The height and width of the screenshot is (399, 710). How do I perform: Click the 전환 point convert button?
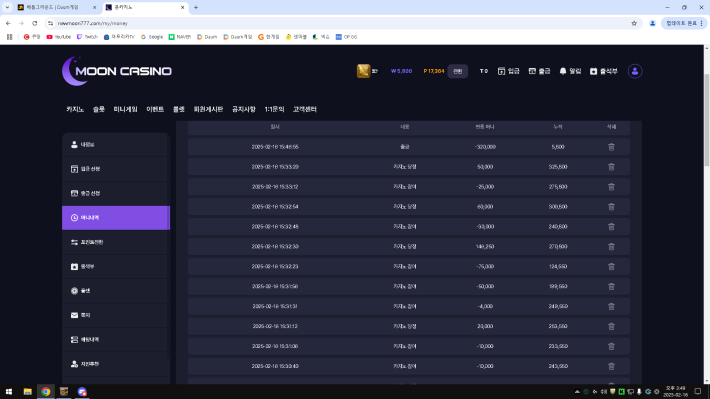coord(458,71)
